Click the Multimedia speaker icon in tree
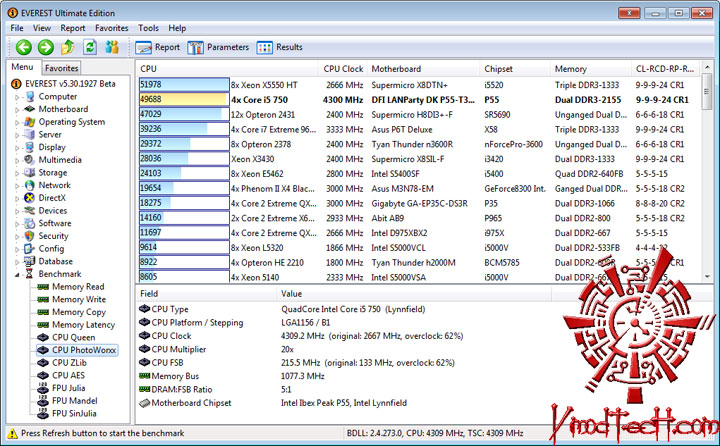720x446 pixels. click(x=29, y=160)
